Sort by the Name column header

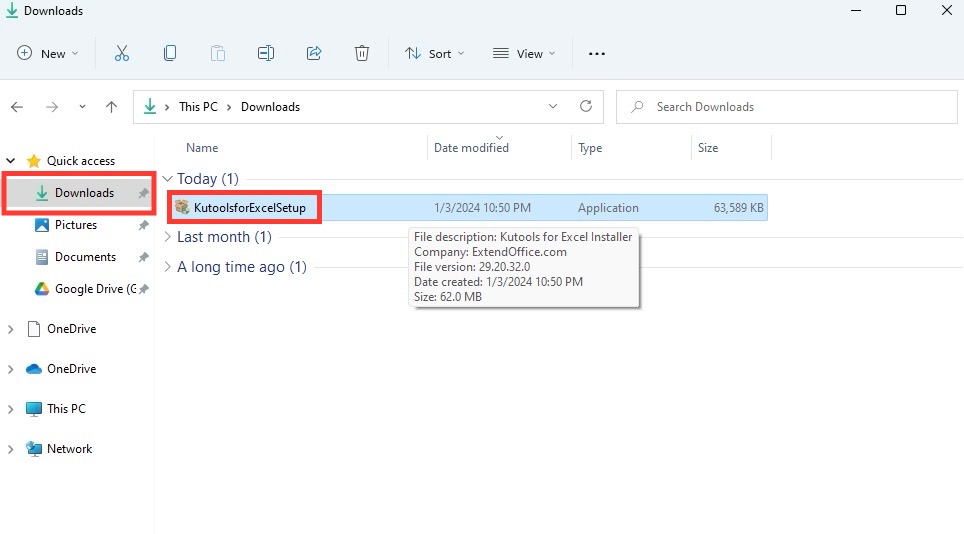pyautogui.click(x=202, y=147)
